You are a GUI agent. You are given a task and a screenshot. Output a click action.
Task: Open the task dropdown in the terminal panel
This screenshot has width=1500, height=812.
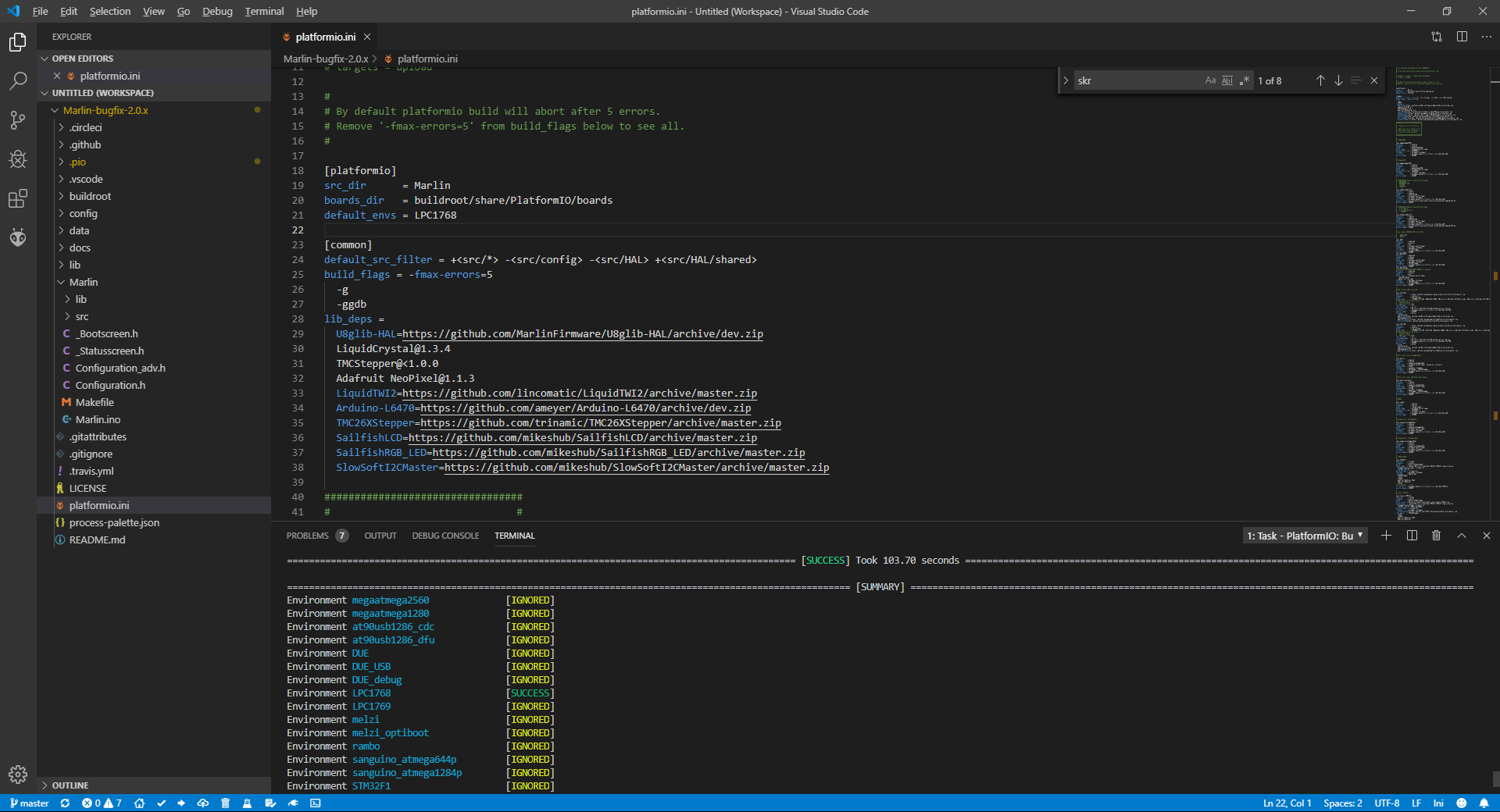(1303, 536)
